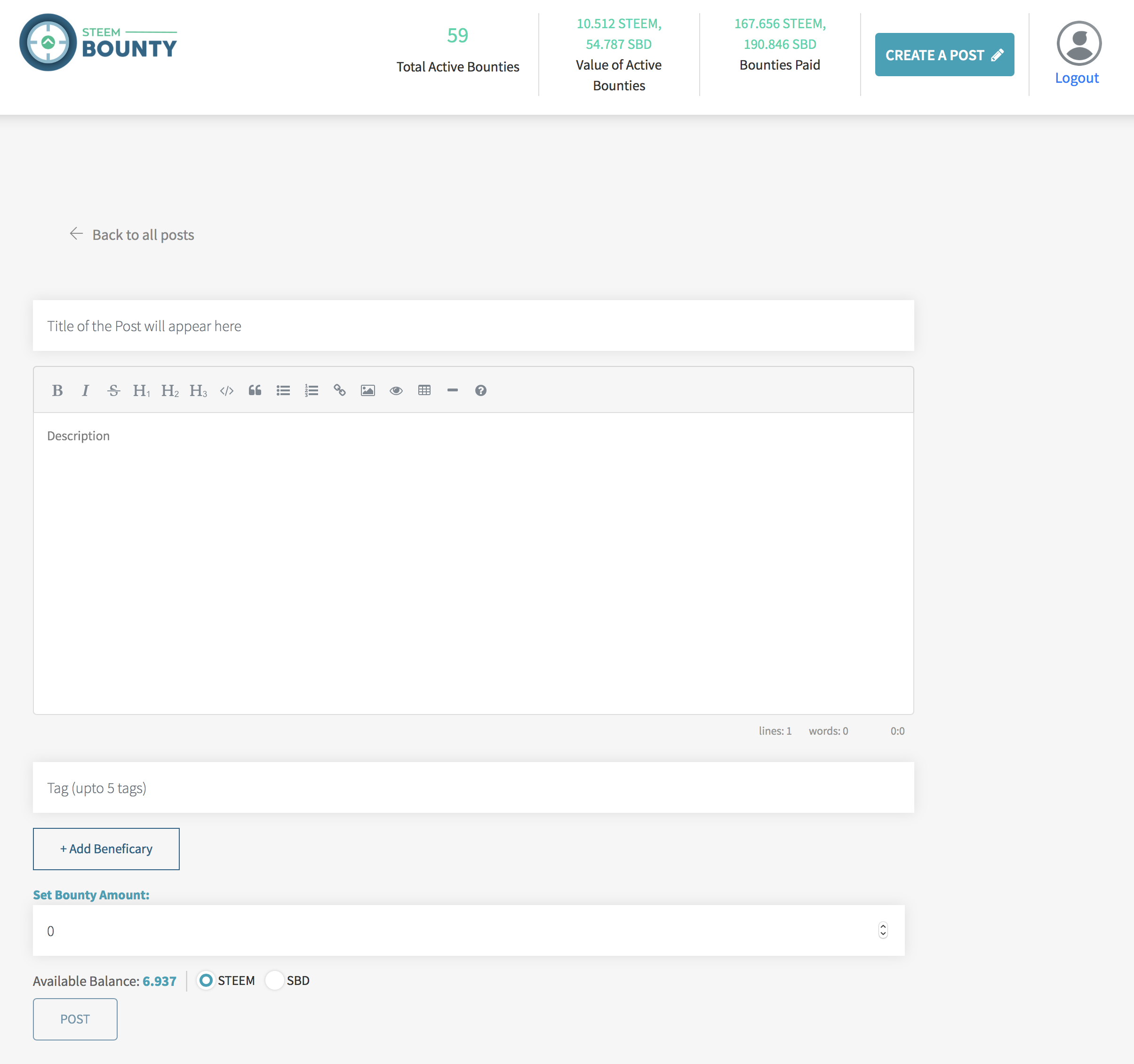This screenshot has height=1064, width=1134.
Task: Click the Create a Post button
Action: click(944, 55)
